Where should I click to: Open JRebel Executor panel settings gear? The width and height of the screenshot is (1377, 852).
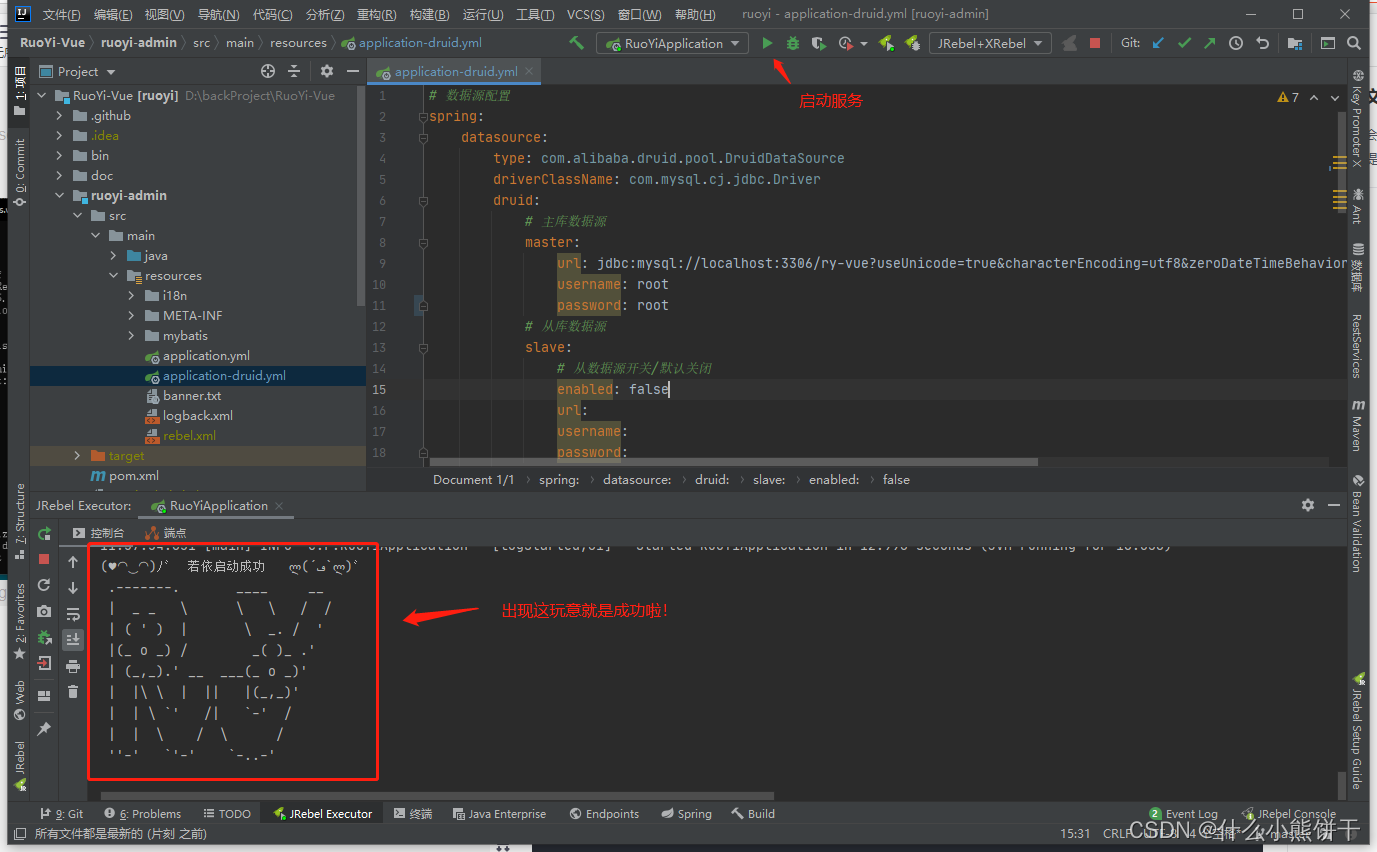coord(1308,505)
